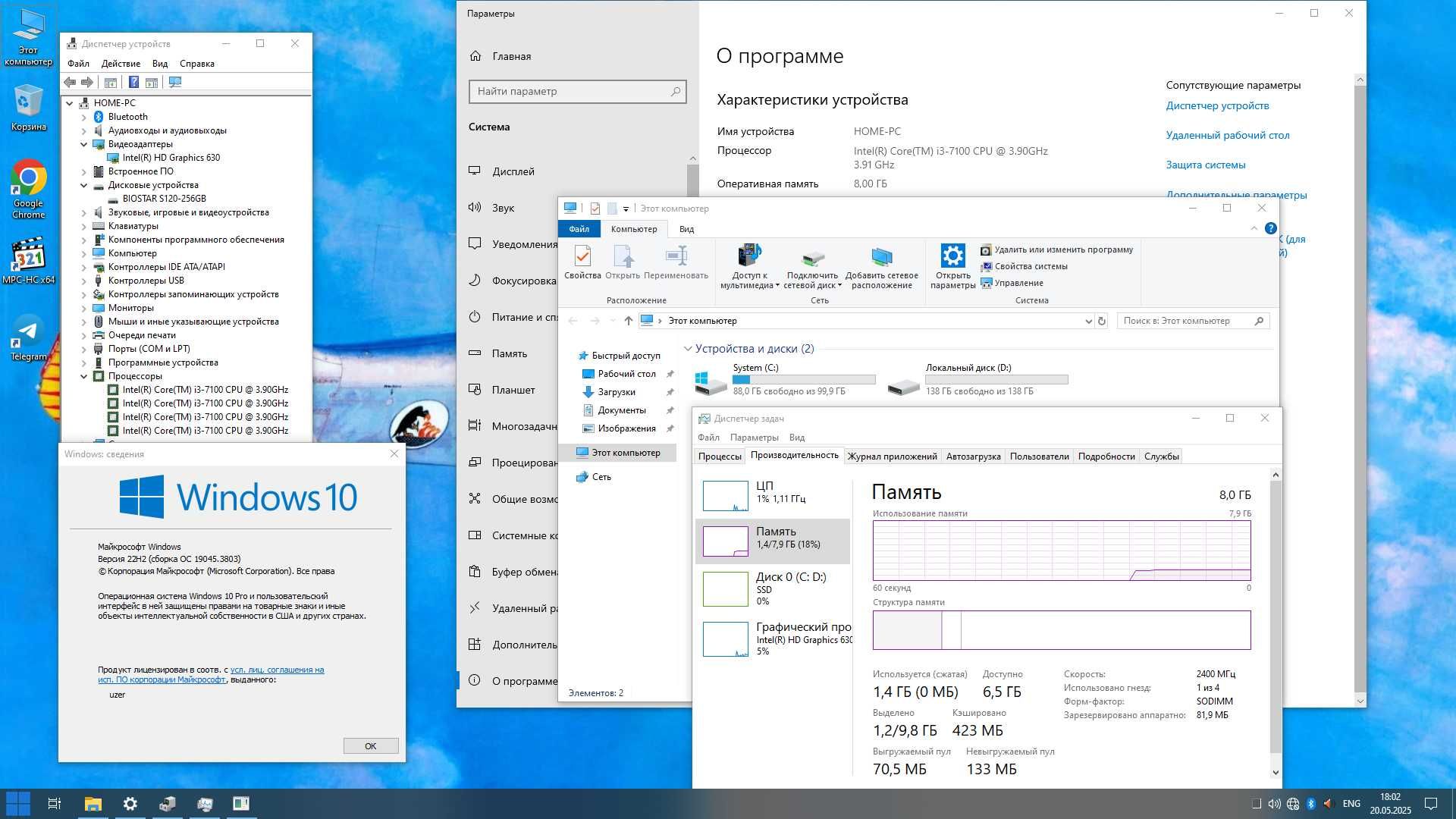Expand Контроллеры USB node
The height and width of the screenshot is (819, 1456).
tap(84, 281)
